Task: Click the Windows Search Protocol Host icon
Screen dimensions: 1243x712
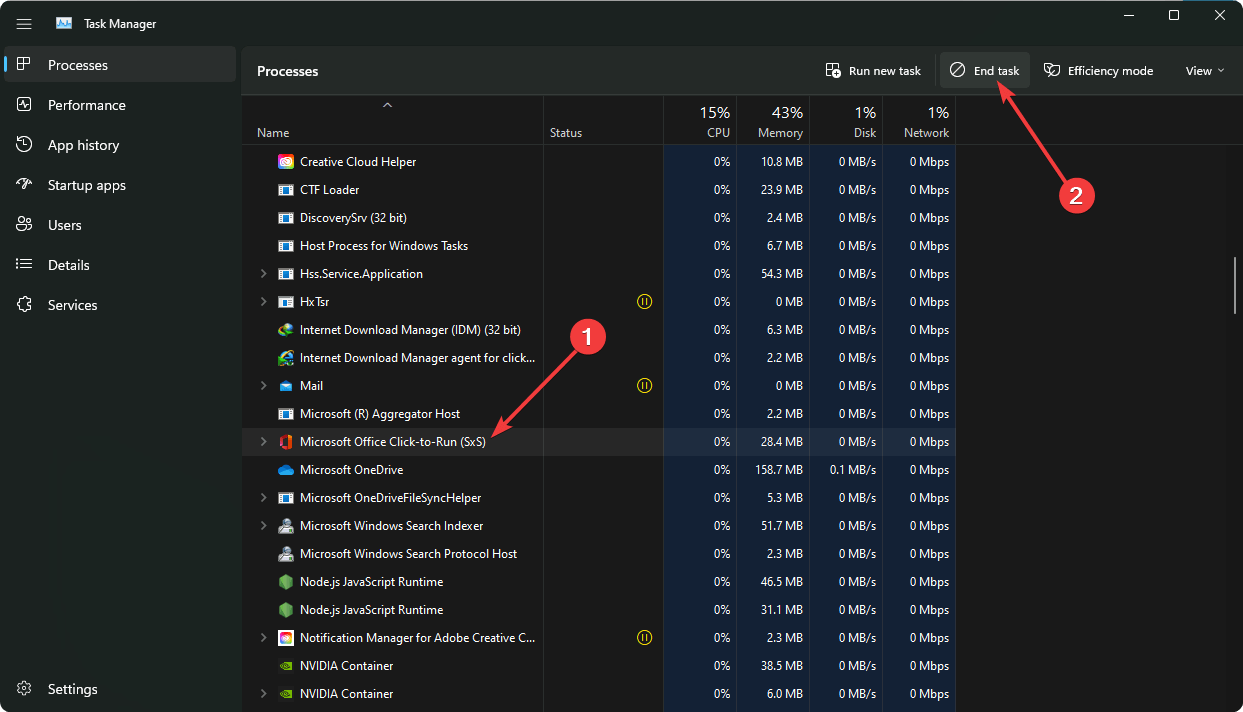Action: (x=285, y=554)
